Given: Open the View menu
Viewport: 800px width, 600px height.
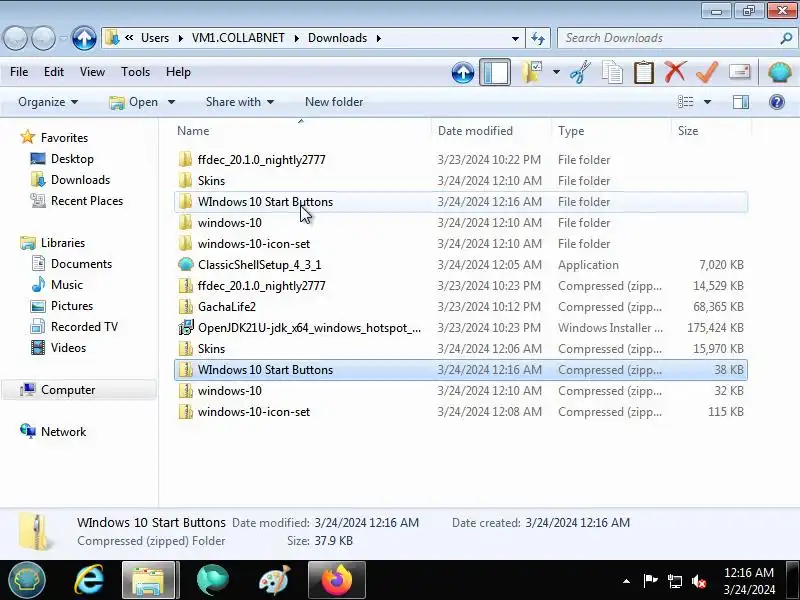Looking at the screenshot, I should click(x=92, y=72).
